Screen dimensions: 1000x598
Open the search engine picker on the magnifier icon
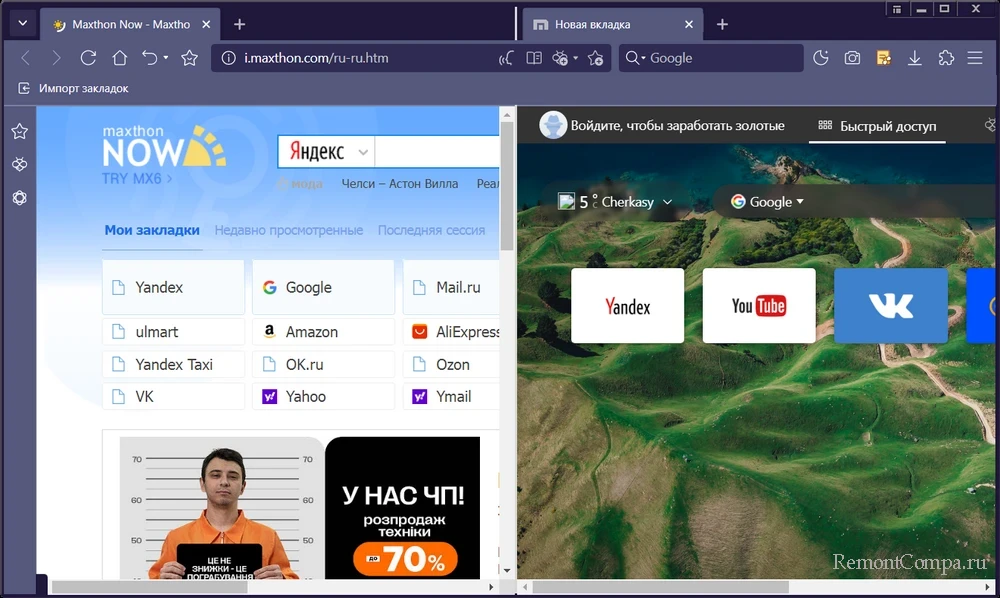pos(635,58)
